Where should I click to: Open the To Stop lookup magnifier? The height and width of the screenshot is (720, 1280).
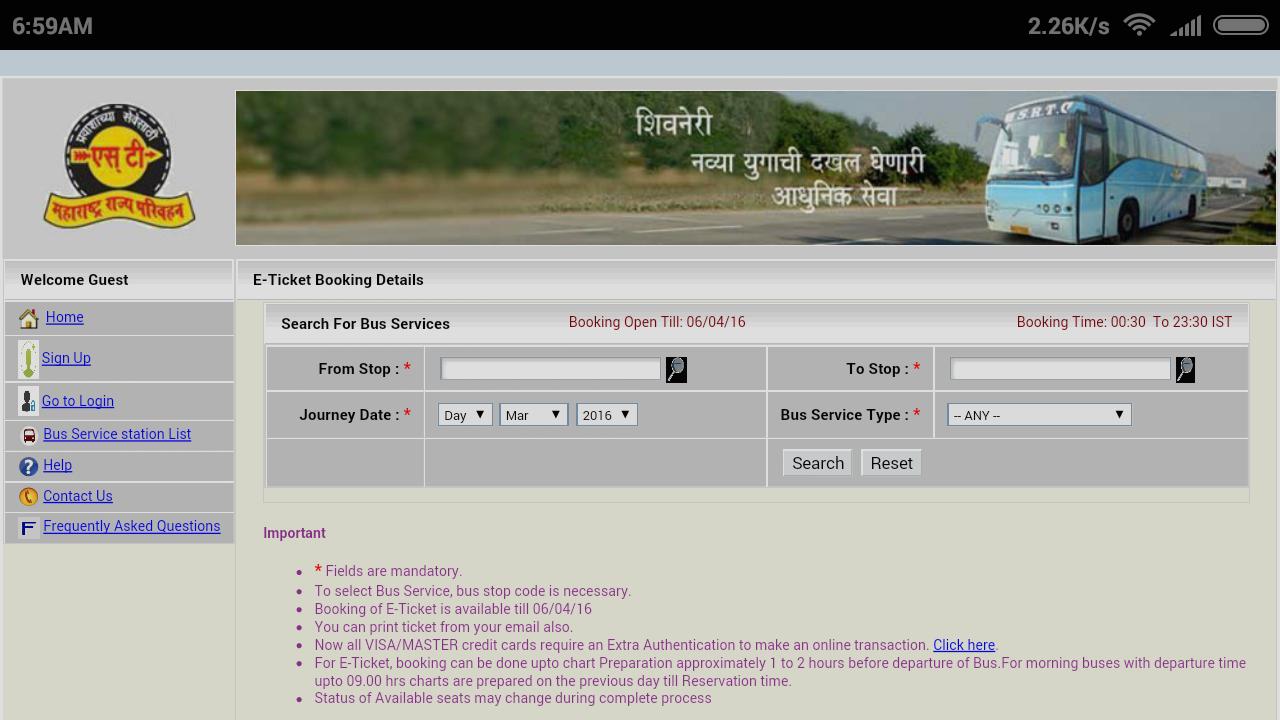click(1186, 369)
